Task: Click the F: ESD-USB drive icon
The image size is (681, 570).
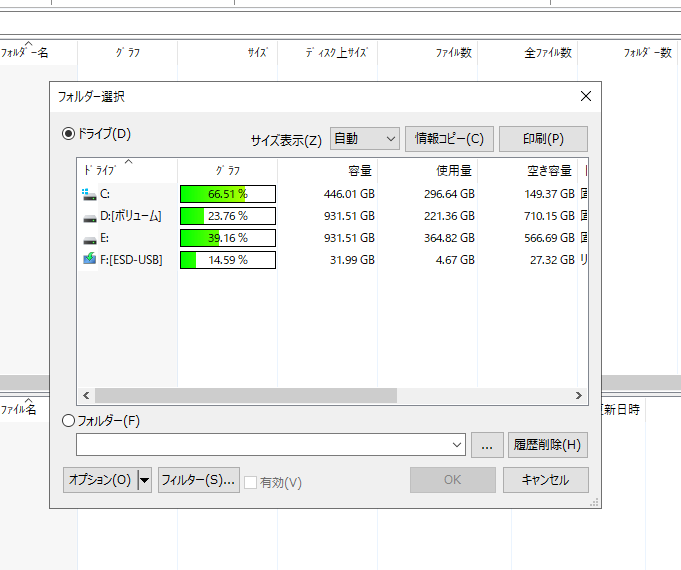Action: pos(90,260)
